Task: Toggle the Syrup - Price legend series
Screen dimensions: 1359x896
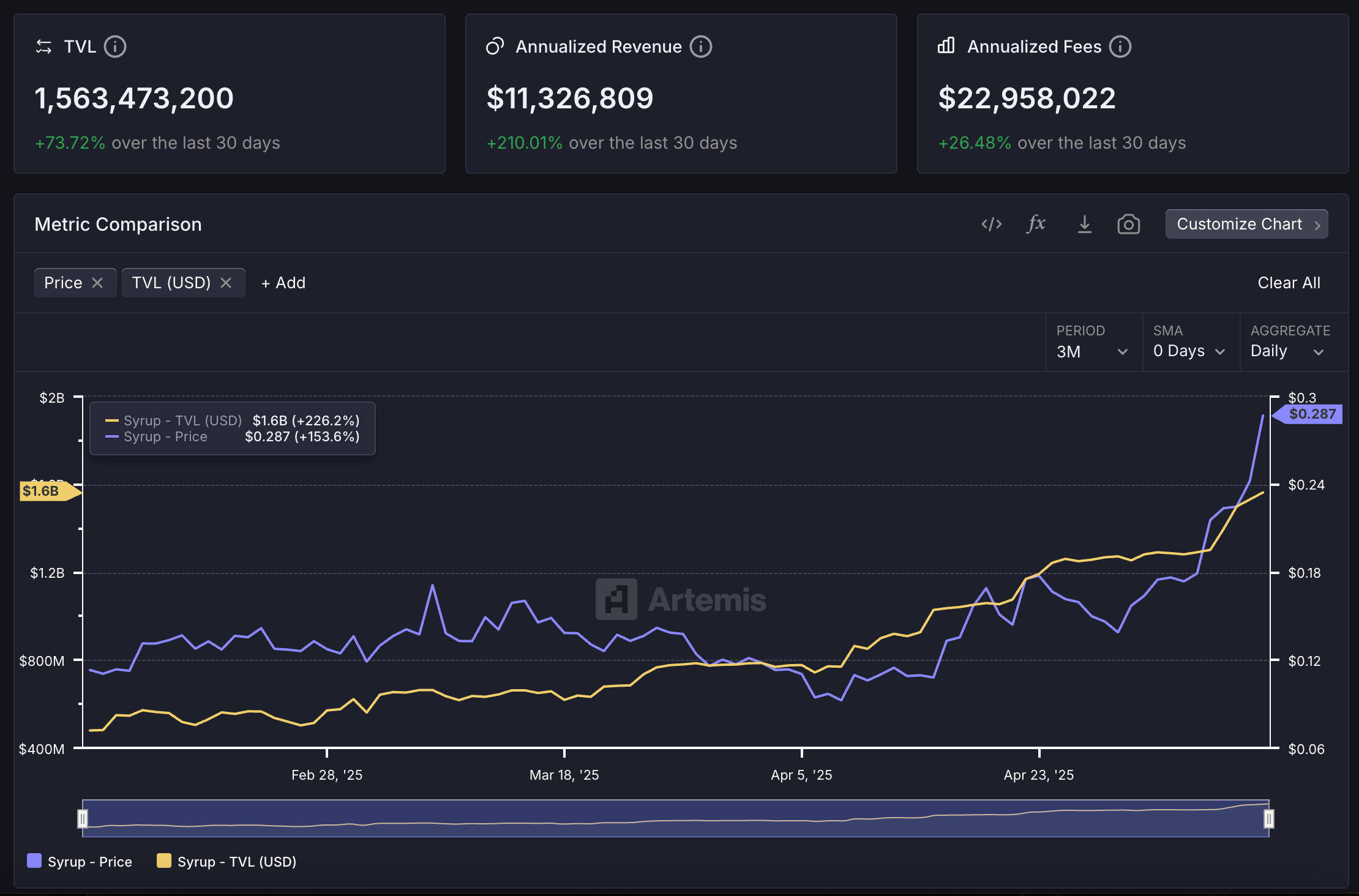Action: coord(80,861)
